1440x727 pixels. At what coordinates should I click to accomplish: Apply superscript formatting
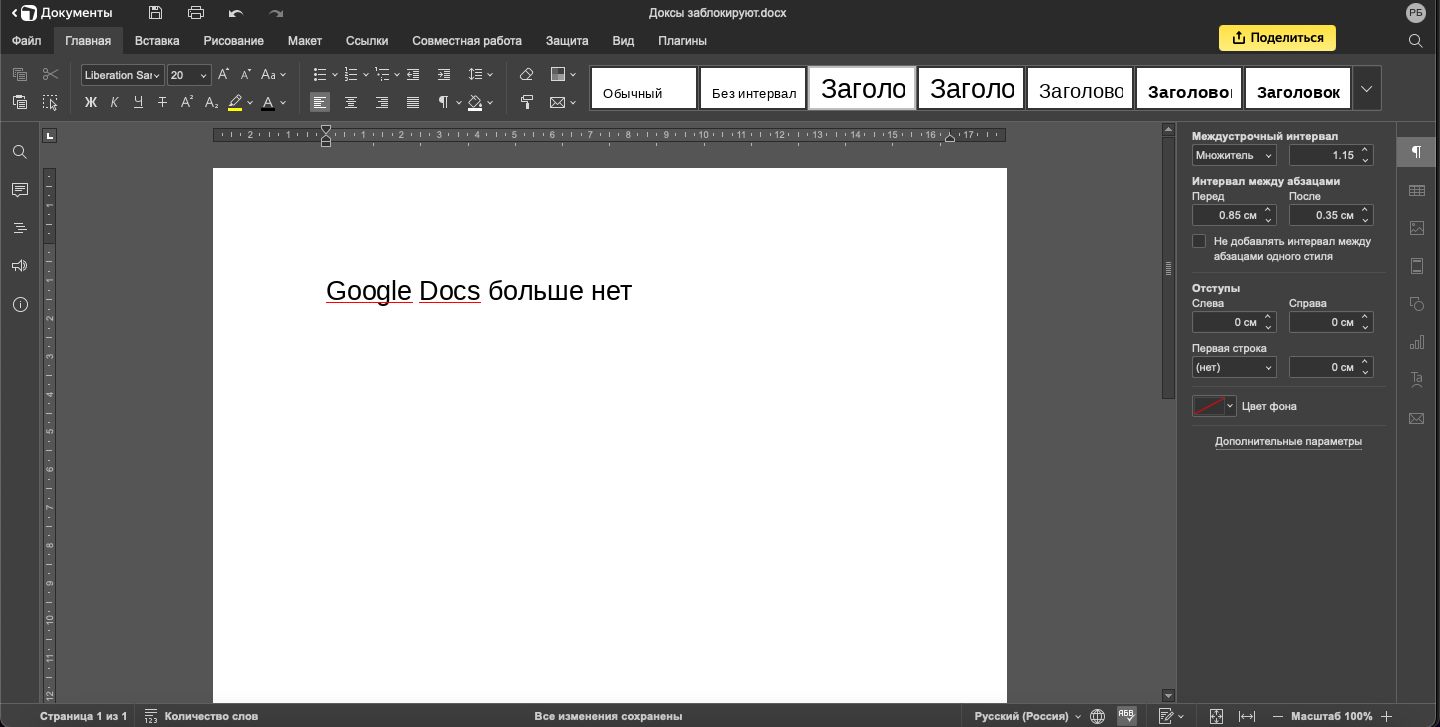tap(187, 102)
